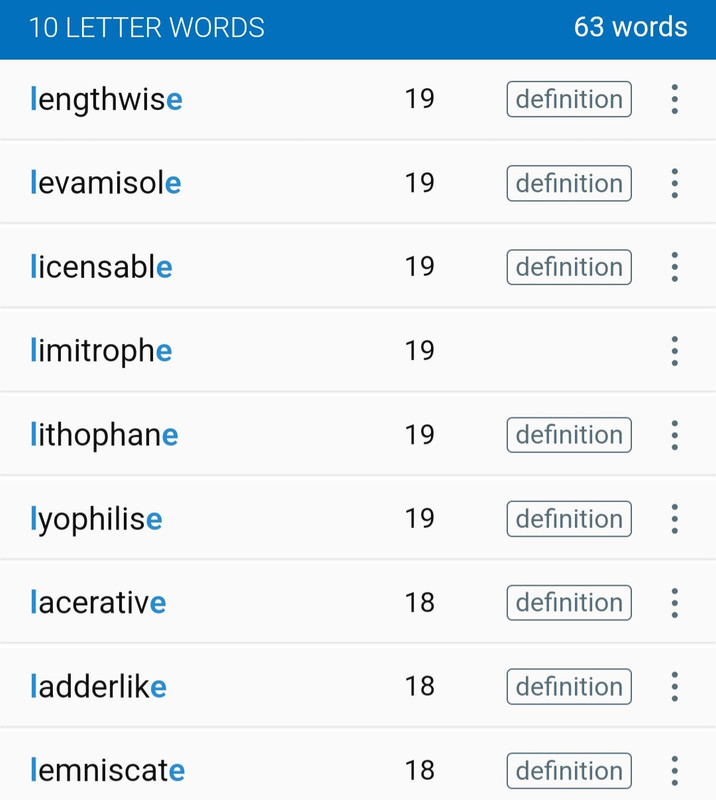The width and height of the screenshot is (716, 800).
Task: Click definition button next to lyophilise
Action: (x=569, y=519)
